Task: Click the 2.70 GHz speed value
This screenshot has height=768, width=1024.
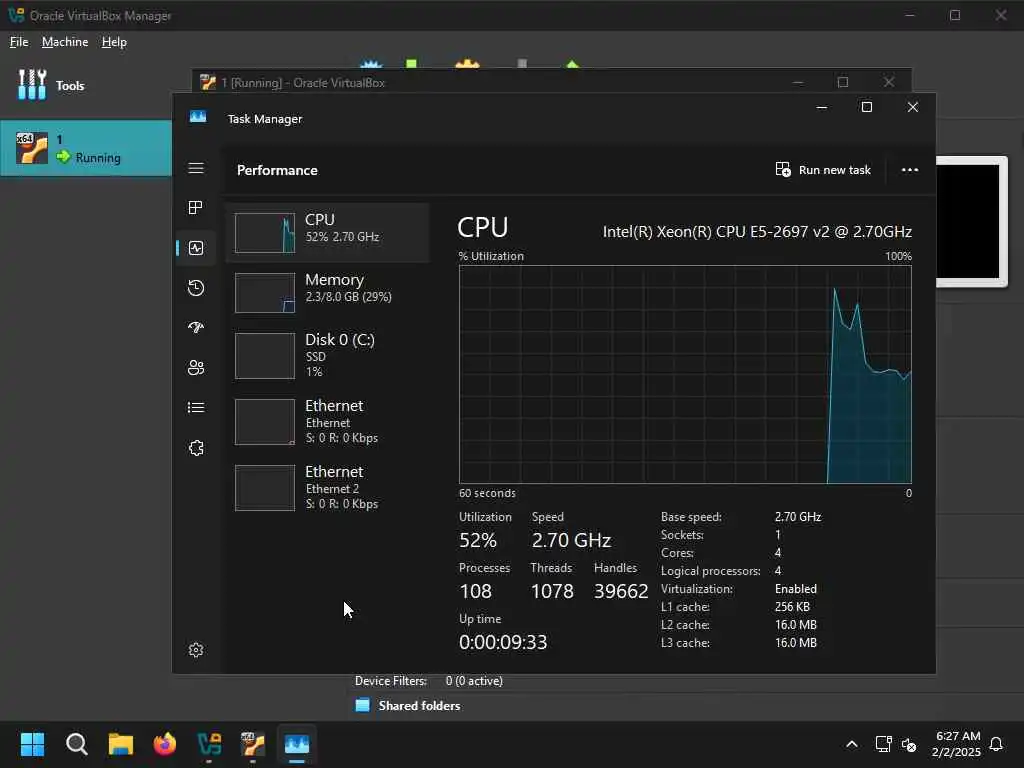Action: tap(571, 541)
